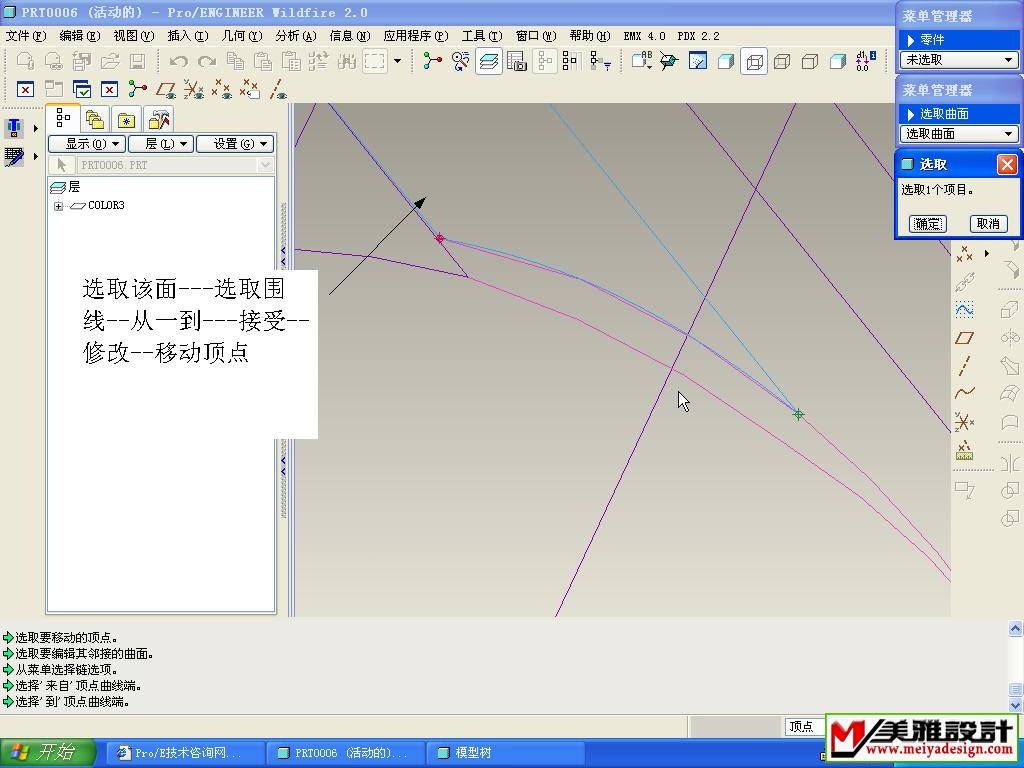Open the 分析 menu

pos(295,36)
